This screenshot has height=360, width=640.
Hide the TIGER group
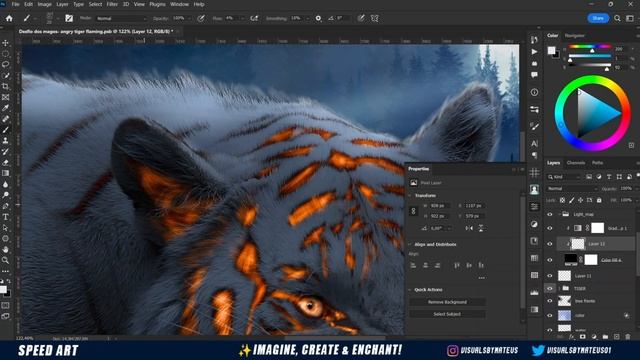[x=550, y=289]
